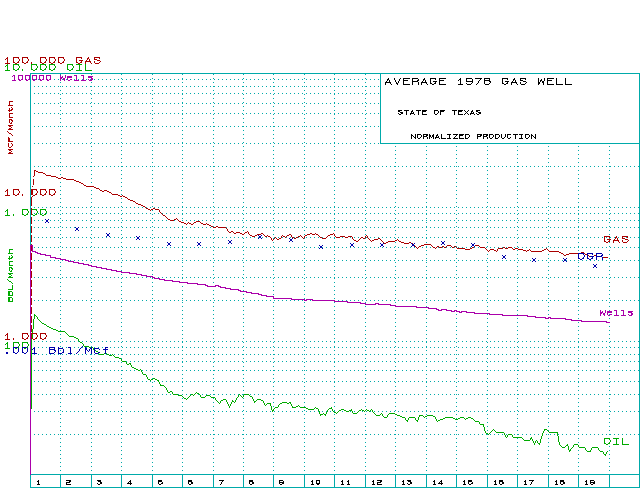This screenshot has width=640, height=491.
Task: Click the red gas curve's initial peak
Action: (x=35, y=171)
